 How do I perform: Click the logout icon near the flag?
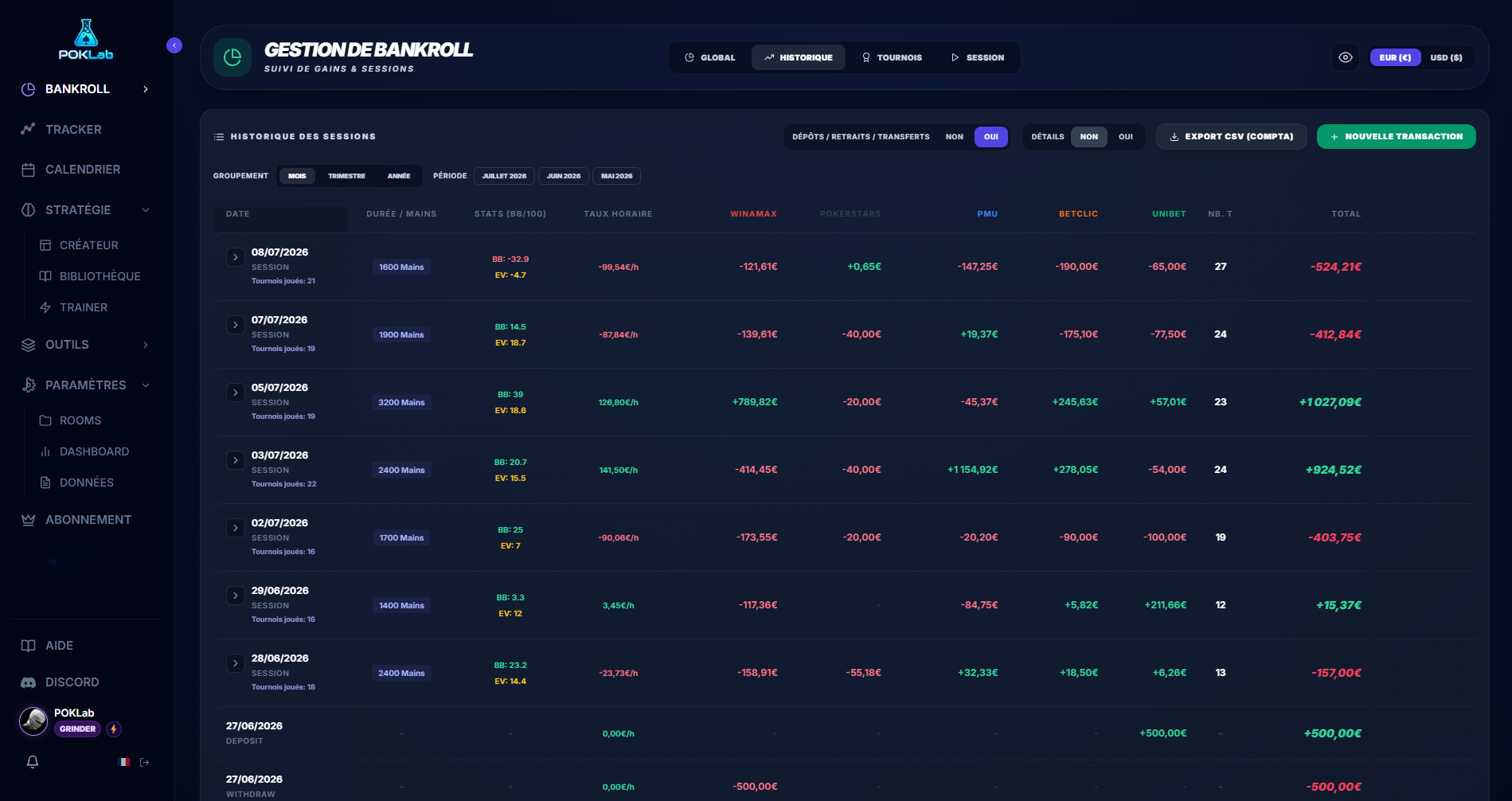(x=145, y=762)
